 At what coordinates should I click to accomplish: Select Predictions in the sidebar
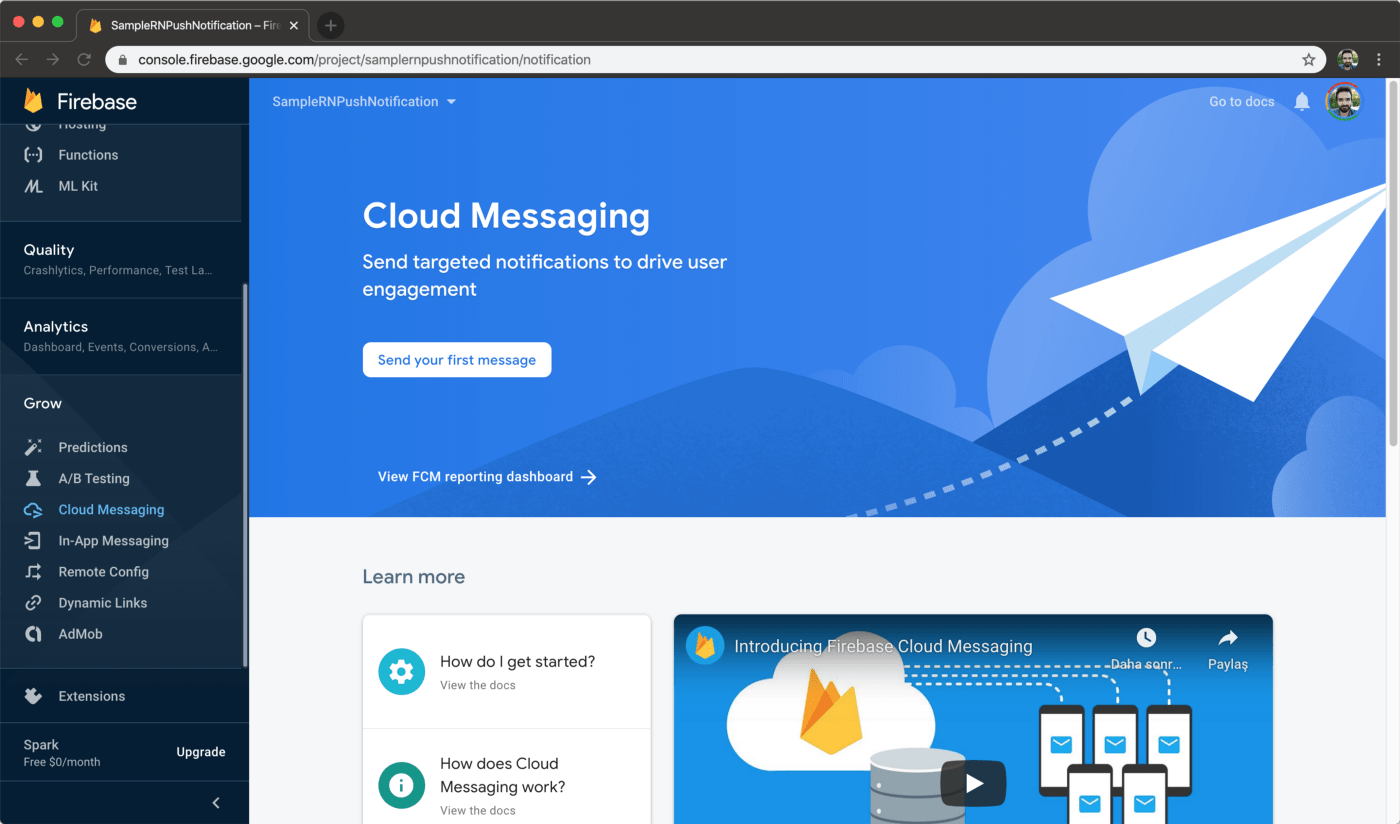click(x=93, y=447)
